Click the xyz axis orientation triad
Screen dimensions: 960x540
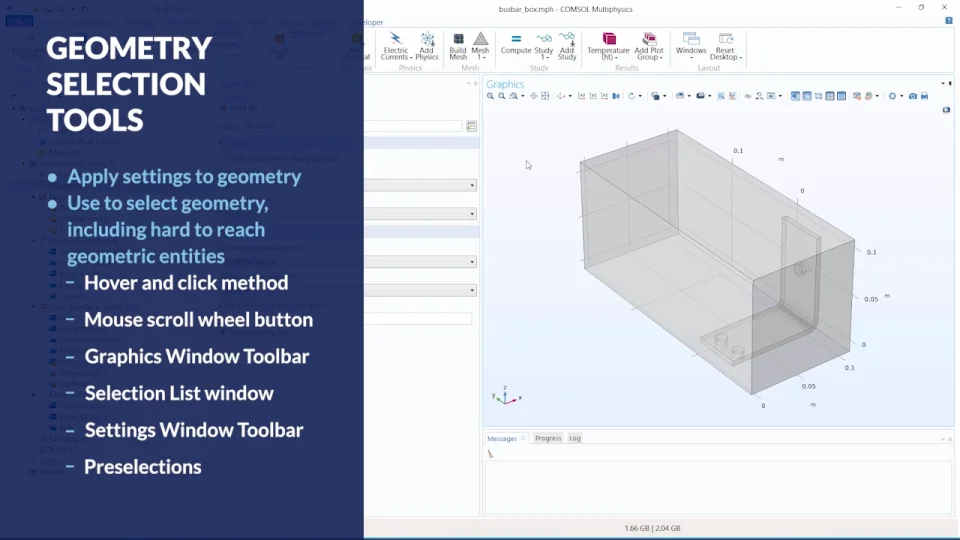505,396
